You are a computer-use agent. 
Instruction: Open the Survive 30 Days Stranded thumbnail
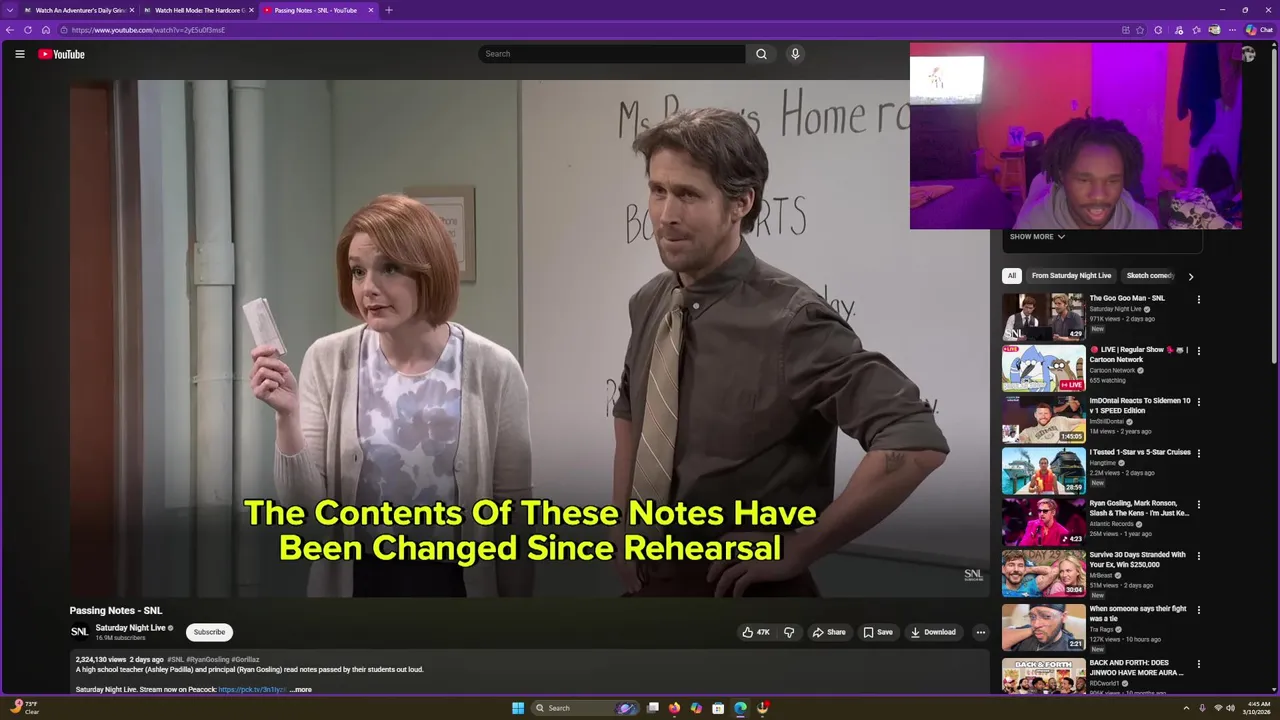point(1043,573)
